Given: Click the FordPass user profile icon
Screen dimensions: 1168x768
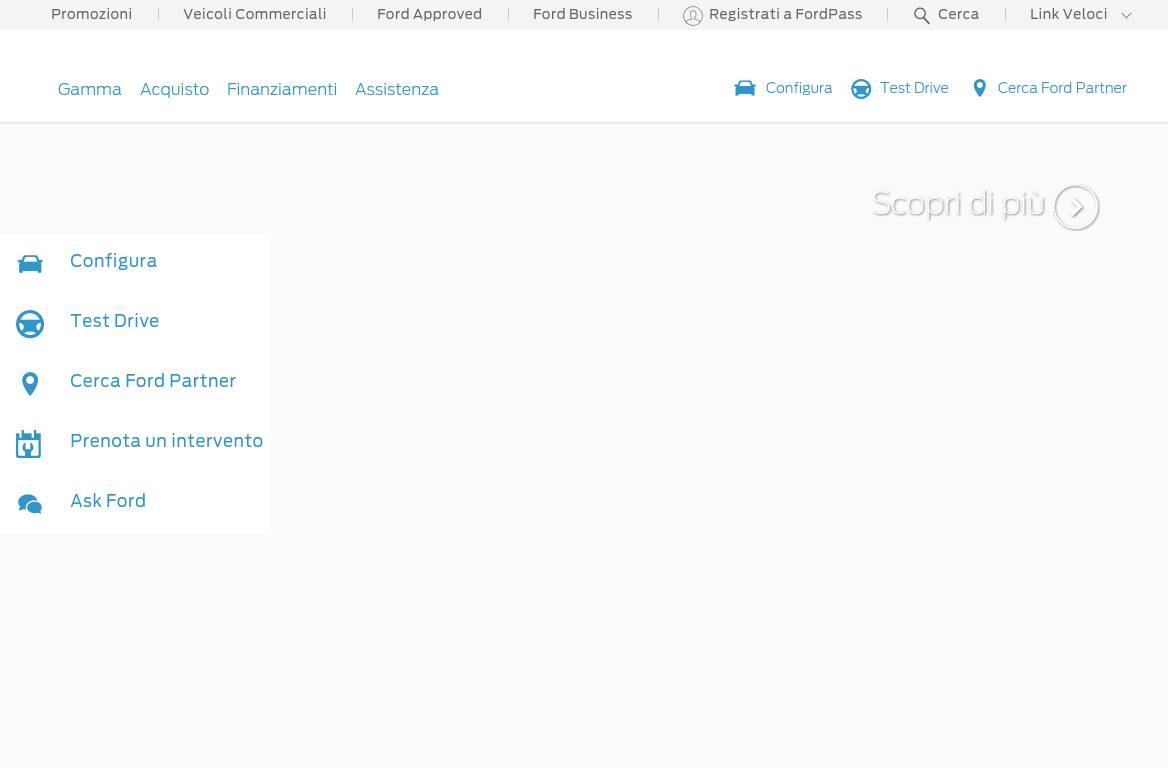Looking at the screenshot, I should pyautogui.click(x=692, y=16).
